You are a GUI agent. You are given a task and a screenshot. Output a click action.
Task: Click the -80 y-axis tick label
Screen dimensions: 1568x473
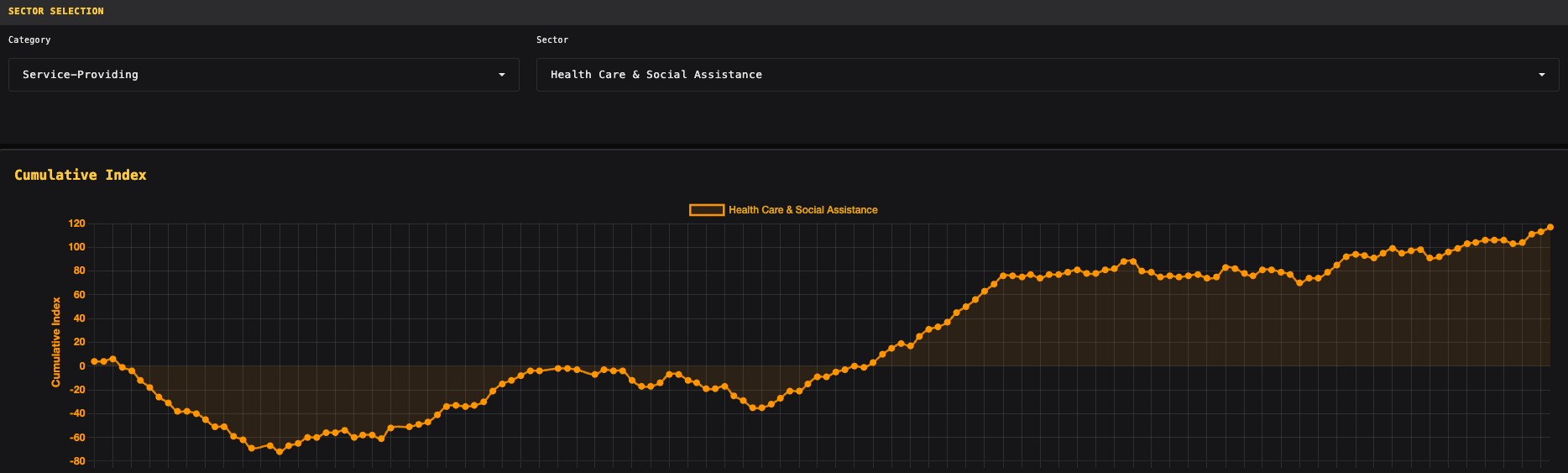76,461
